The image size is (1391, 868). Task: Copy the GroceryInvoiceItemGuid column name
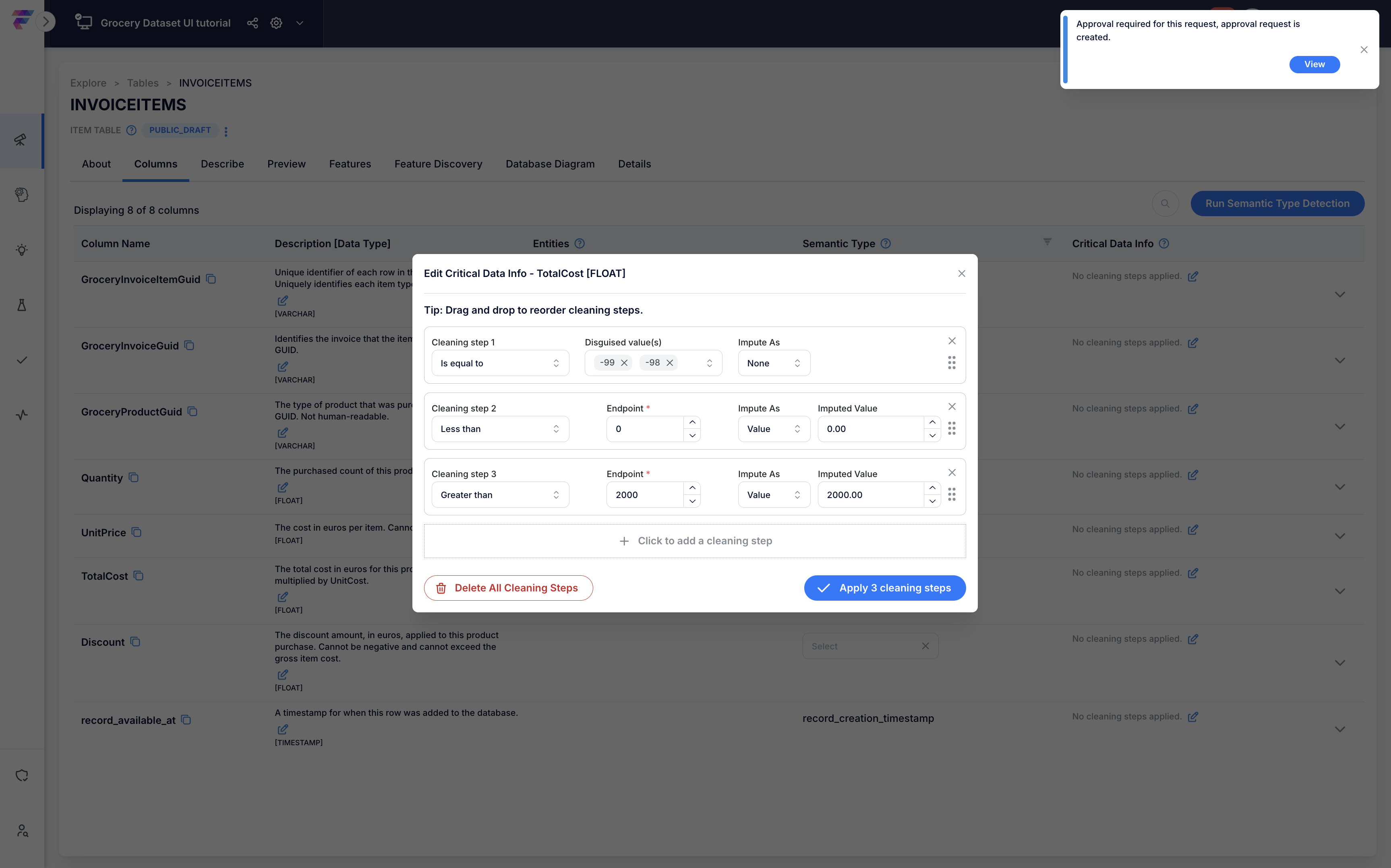pos(211,279)
